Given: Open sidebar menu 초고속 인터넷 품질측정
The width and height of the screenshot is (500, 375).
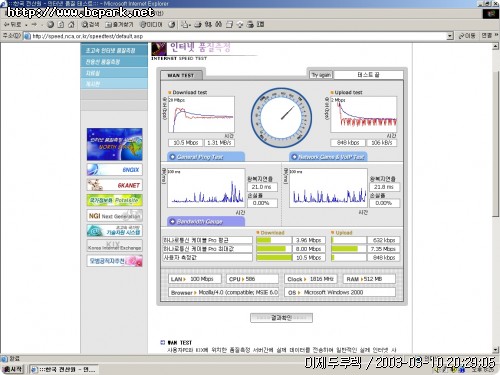Looking at the screenshot, I should tap(114, 50).
